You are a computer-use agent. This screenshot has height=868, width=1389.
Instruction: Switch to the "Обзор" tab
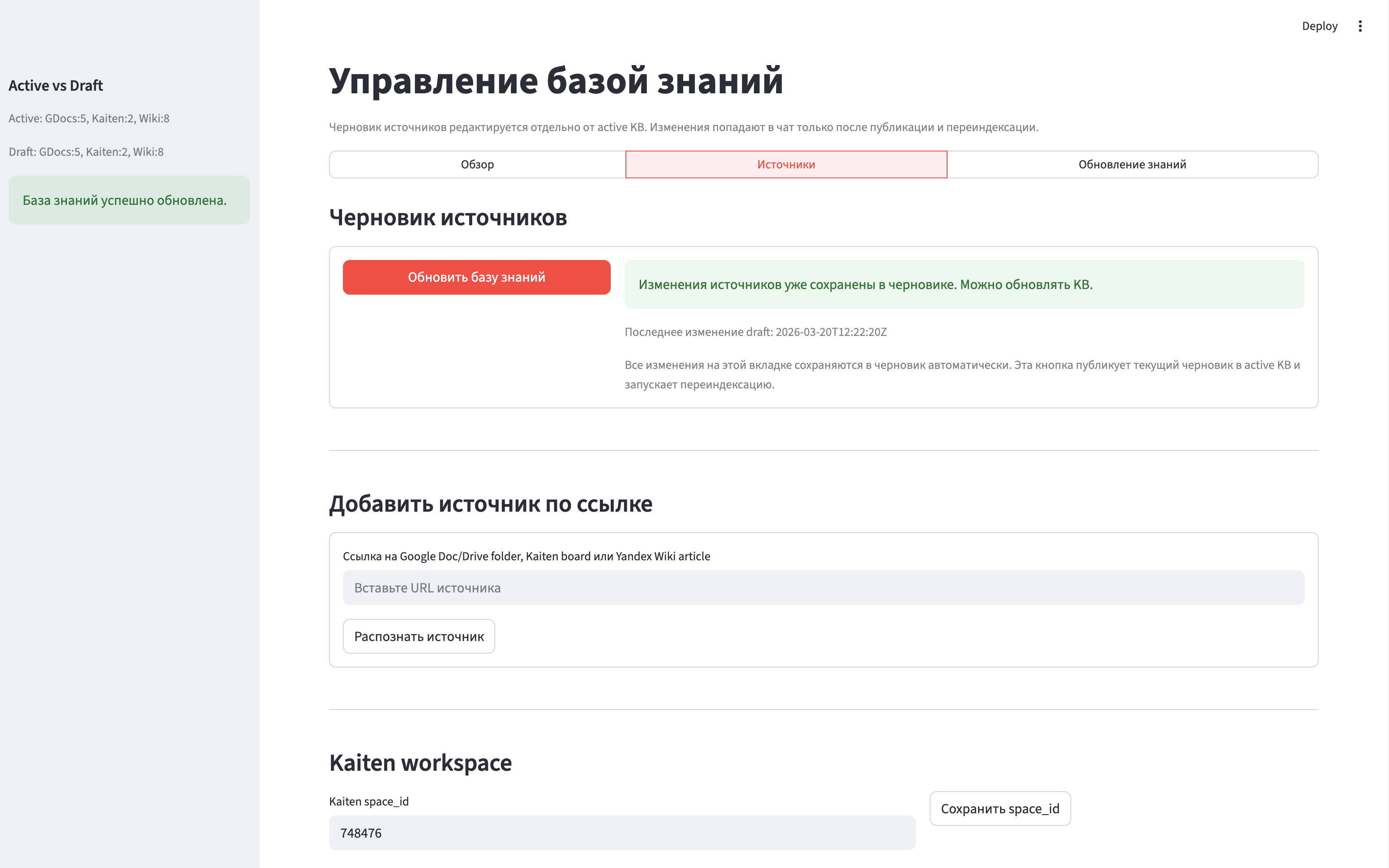477,164
